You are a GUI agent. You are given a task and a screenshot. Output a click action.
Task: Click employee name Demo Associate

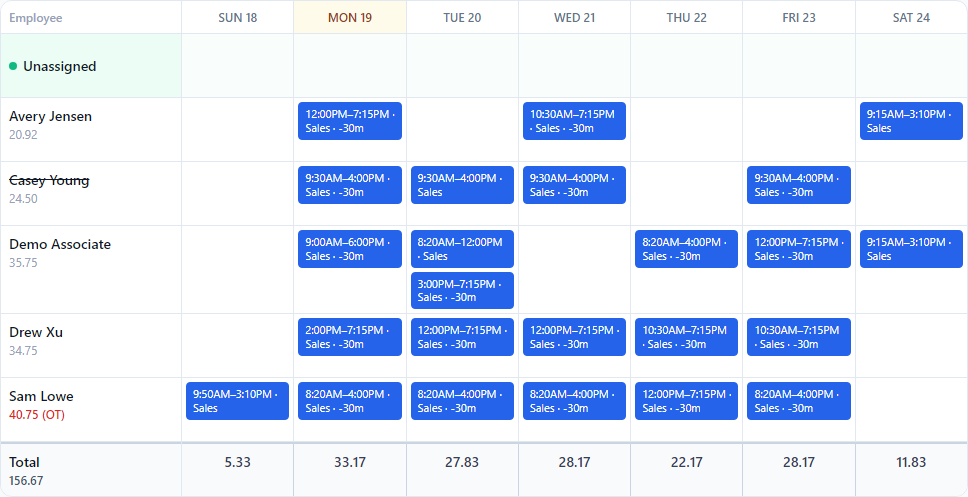pos(60,244)
